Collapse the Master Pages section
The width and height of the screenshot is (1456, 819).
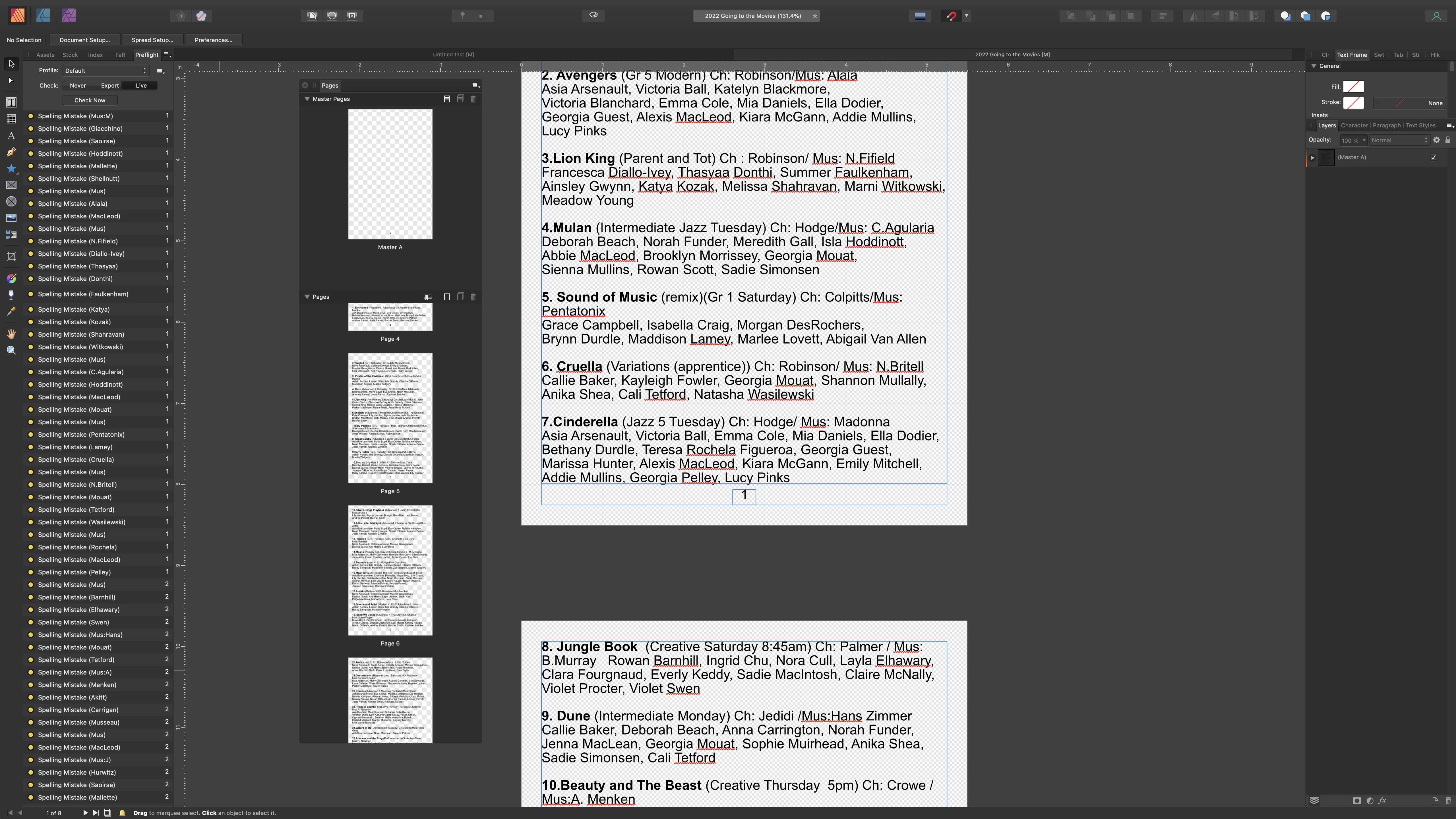click(307, 99)
